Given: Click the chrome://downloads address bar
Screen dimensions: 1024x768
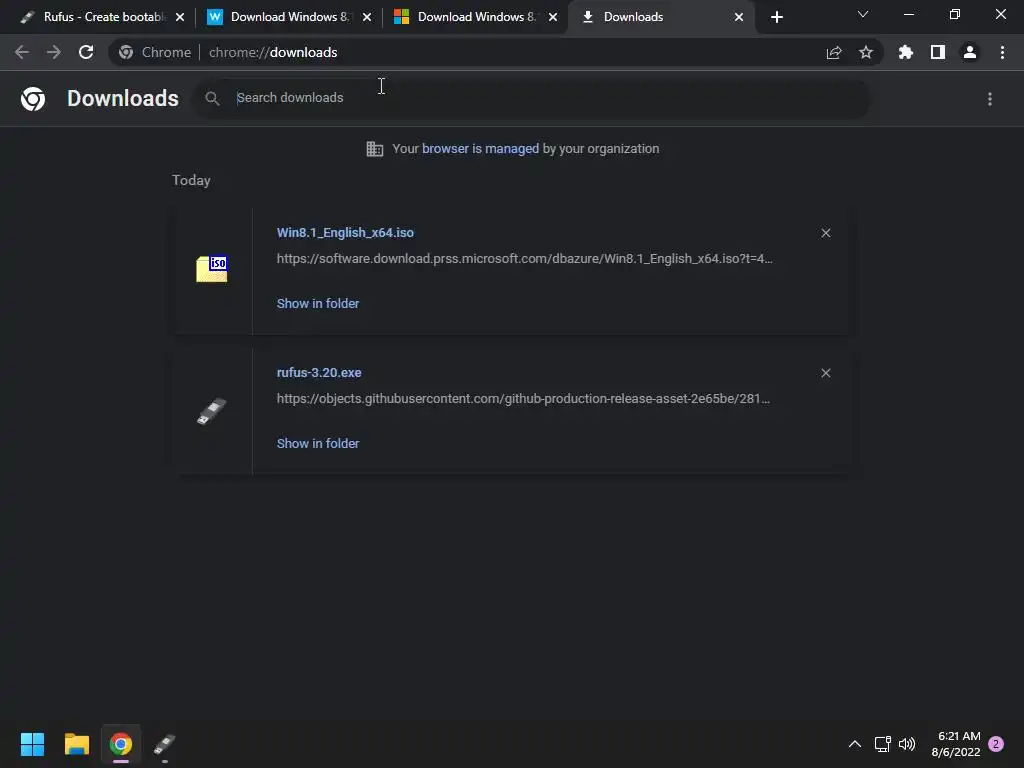Looking at the screenshot, I should pyautogui.click(x=496, y=52).
